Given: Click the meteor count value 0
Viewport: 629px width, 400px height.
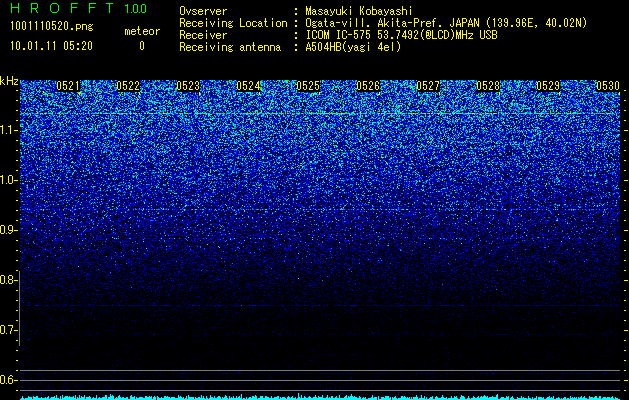Looking at the screenshot, I should click(x=142, y=46).
